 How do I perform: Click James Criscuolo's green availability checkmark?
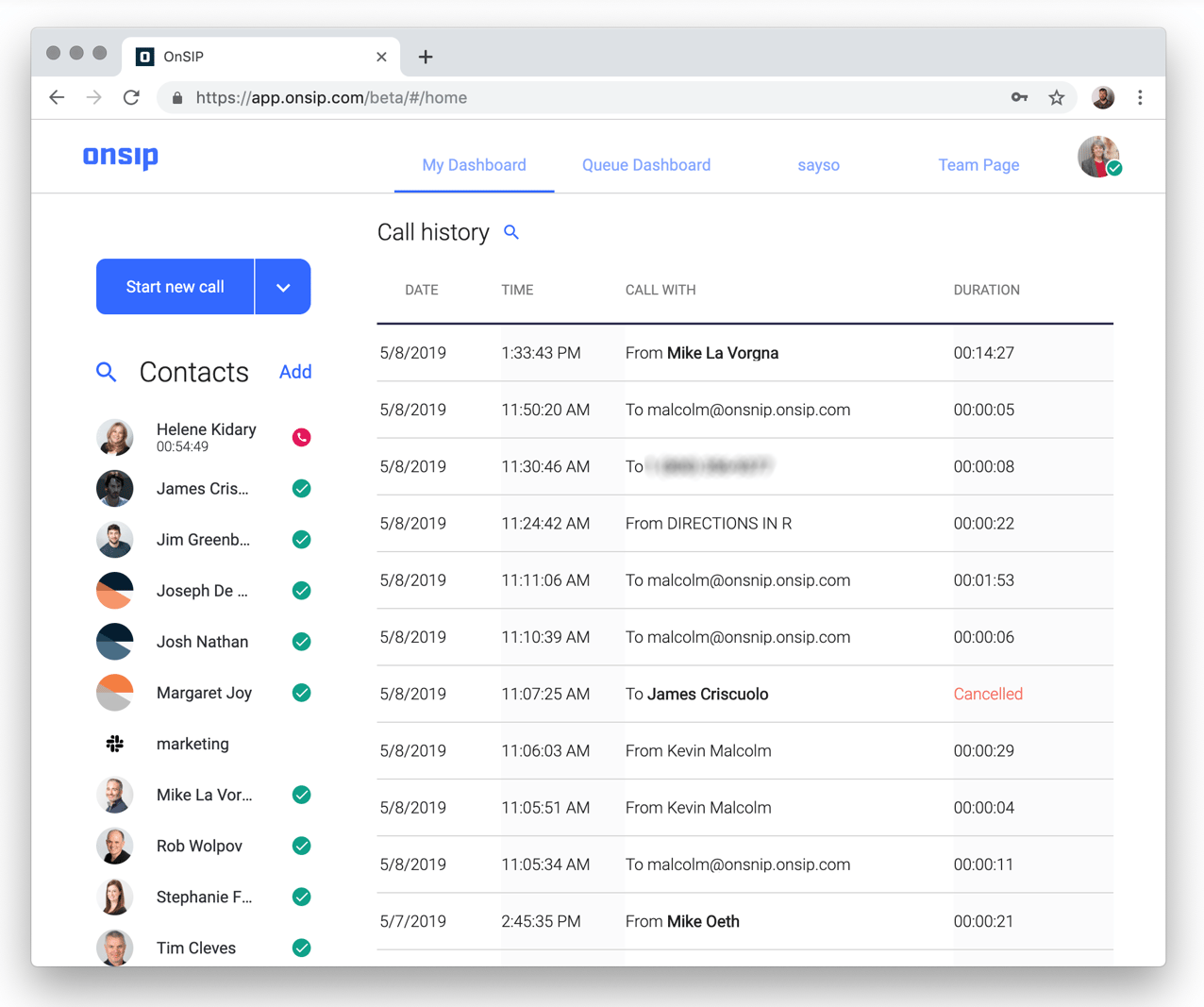(301, 489)
